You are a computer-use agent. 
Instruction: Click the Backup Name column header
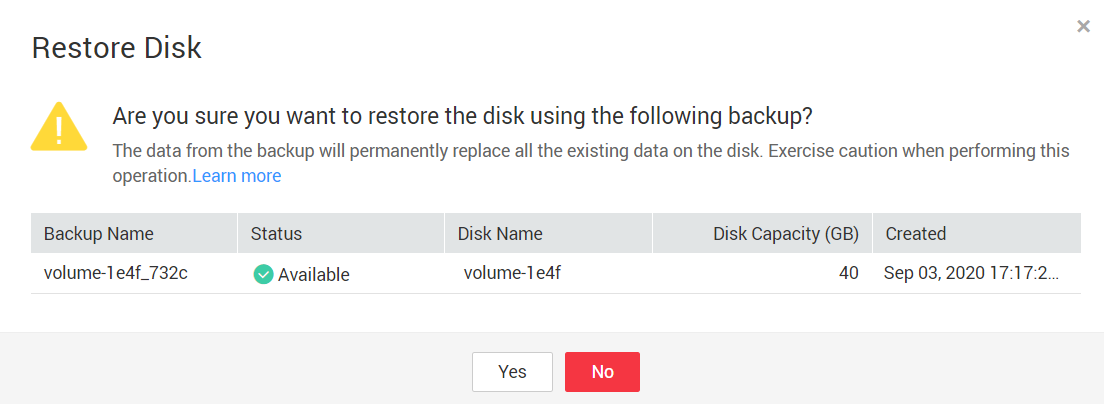tap(99, 233)
